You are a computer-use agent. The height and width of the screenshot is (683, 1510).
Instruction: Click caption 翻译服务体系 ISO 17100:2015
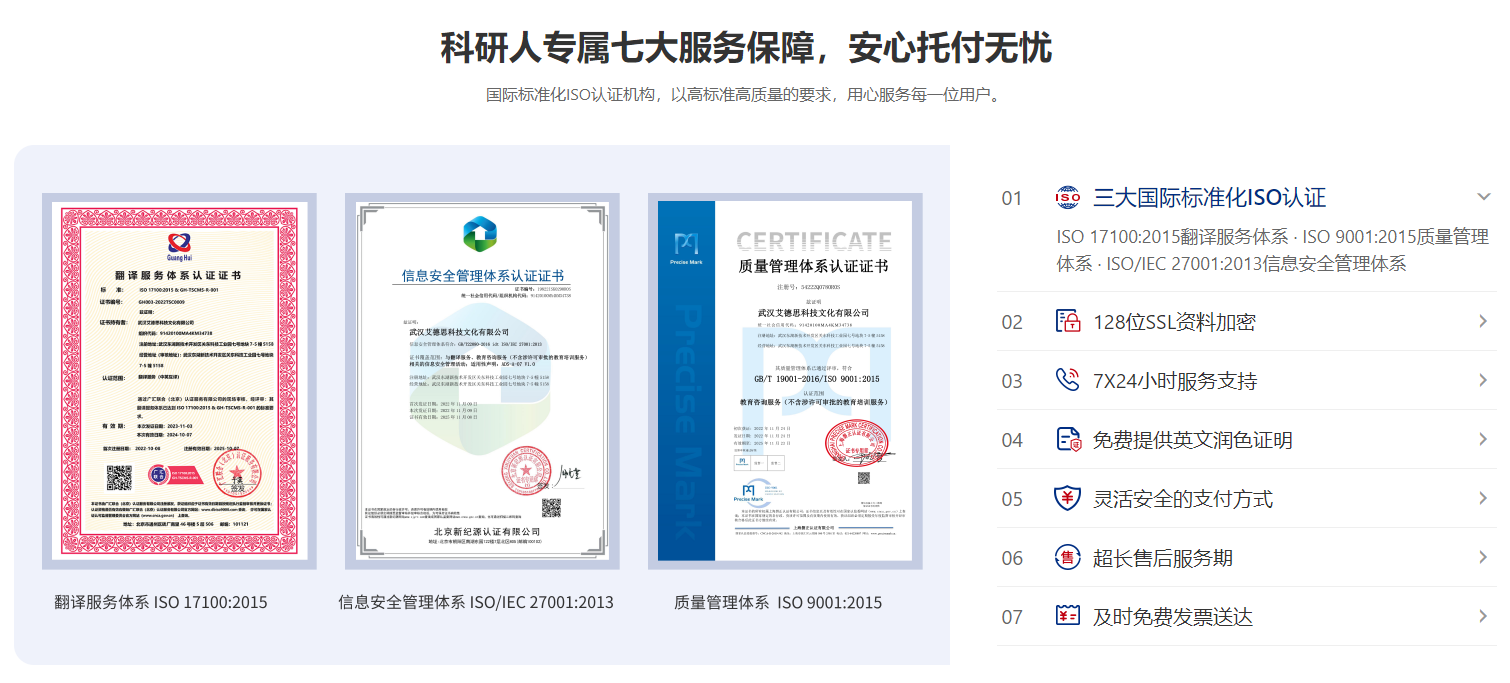[x=161, y=602]
